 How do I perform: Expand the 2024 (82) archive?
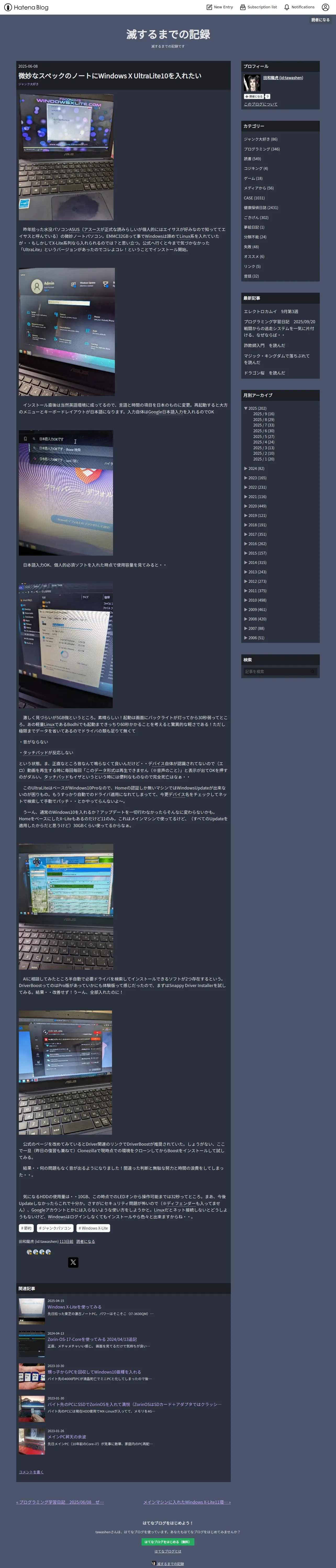coord(246,469)
